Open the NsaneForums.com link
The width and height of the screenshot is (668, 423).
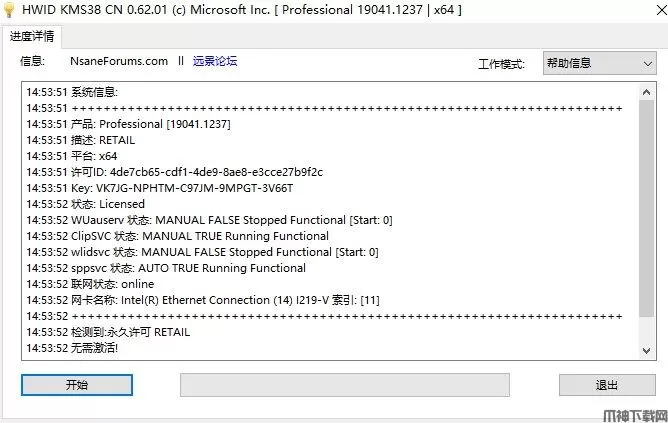click(119, 61)
